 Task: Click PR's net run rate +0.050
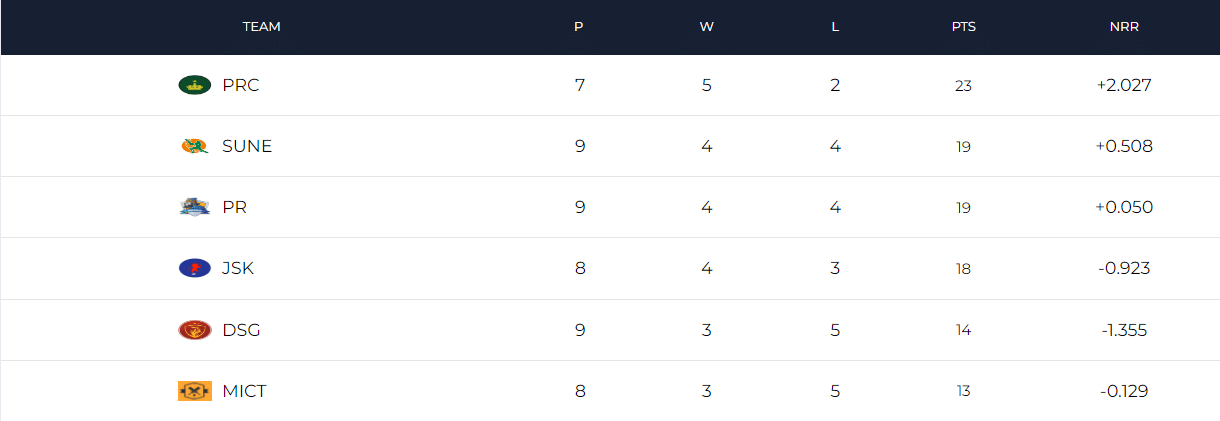pos(1124,207)
